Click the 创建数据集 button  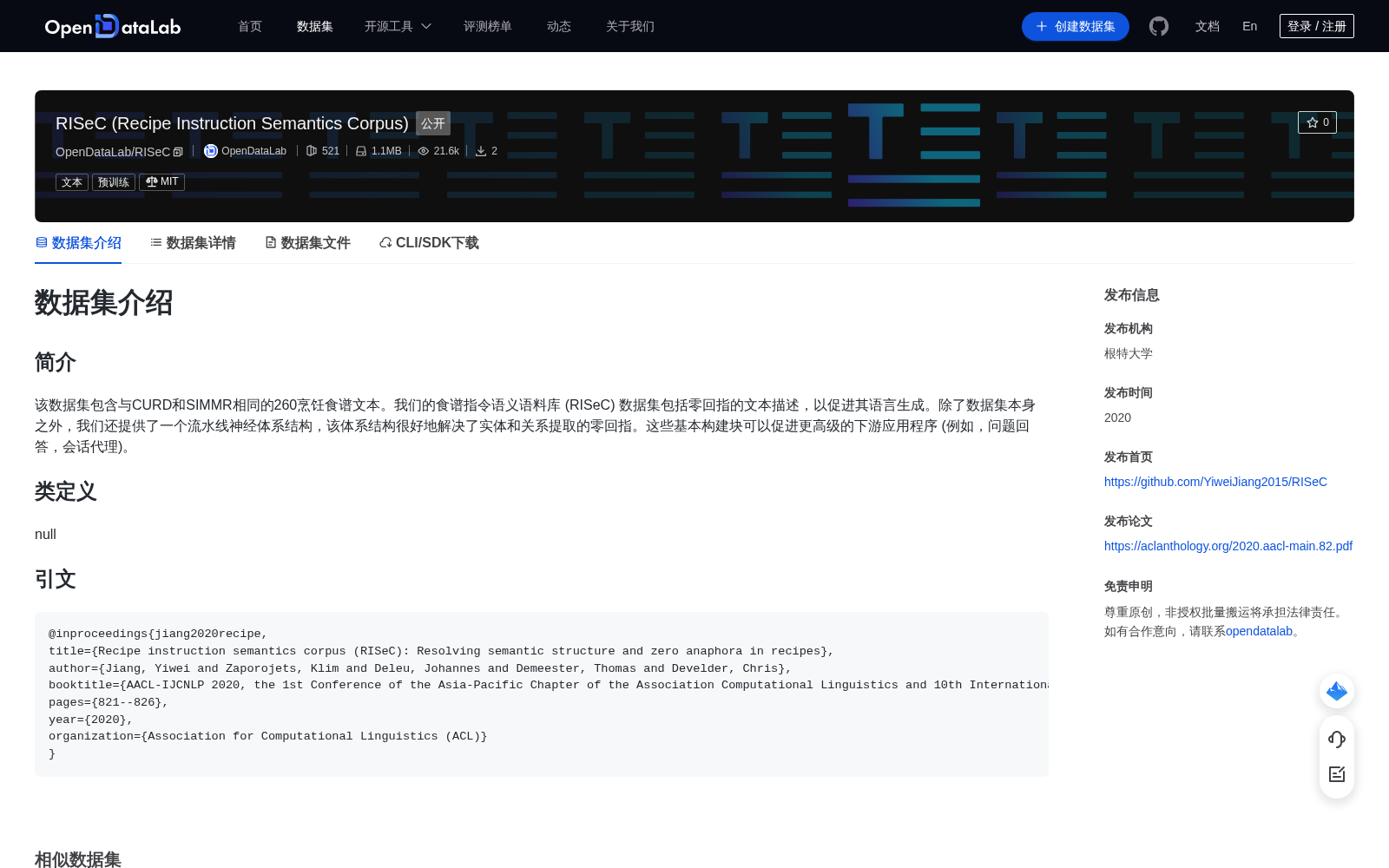[1076, 26]
